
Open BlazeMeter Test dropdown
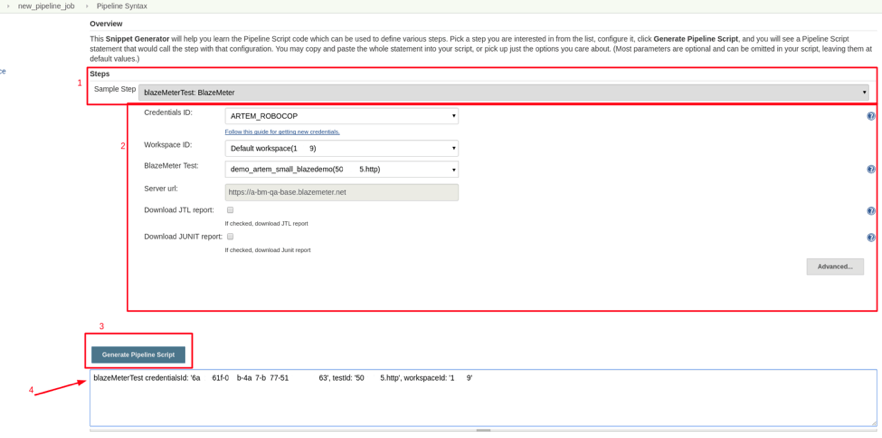[x=341, y=169]
